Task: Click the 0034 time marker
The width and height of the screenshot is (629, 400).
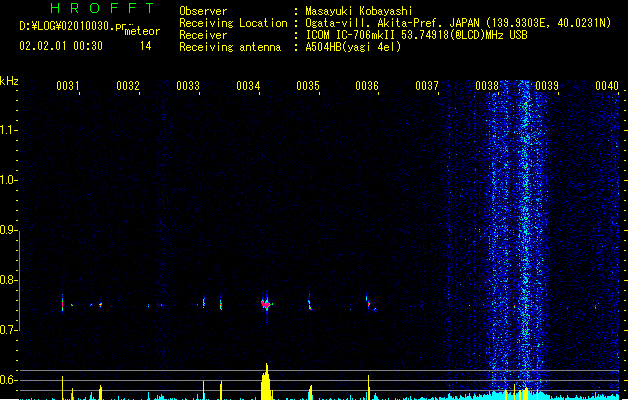Action: click(x=248, y=86)
